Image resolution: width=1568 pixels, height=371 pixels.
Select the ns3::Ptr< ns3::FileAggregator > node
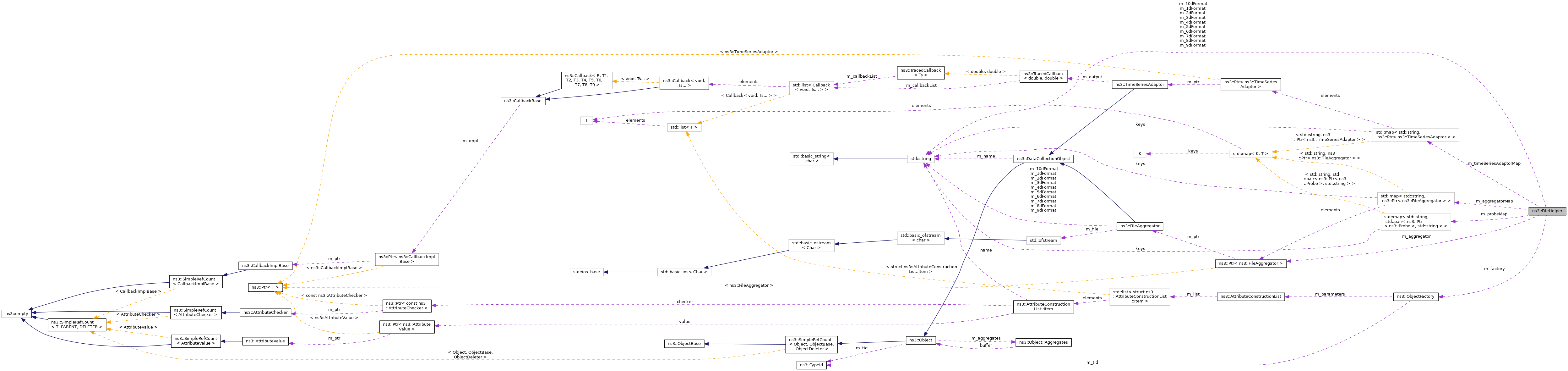click(1250, 264)
